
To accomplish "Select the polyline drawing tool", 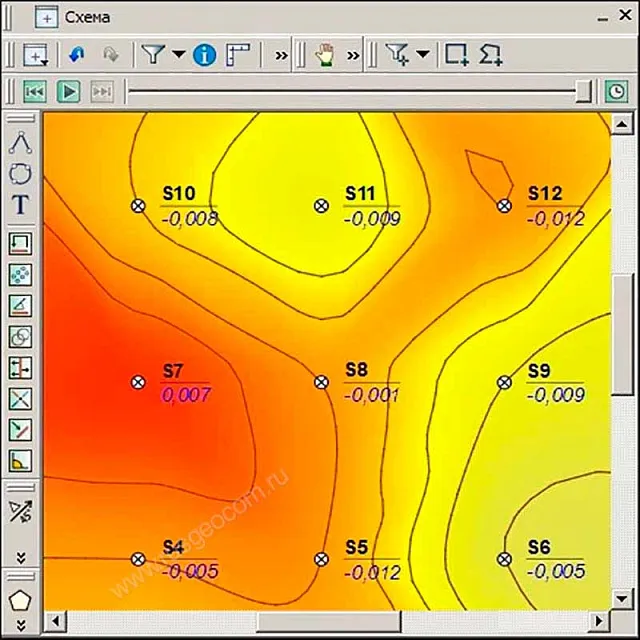I will pyautogui.click(x=20, y=142).
